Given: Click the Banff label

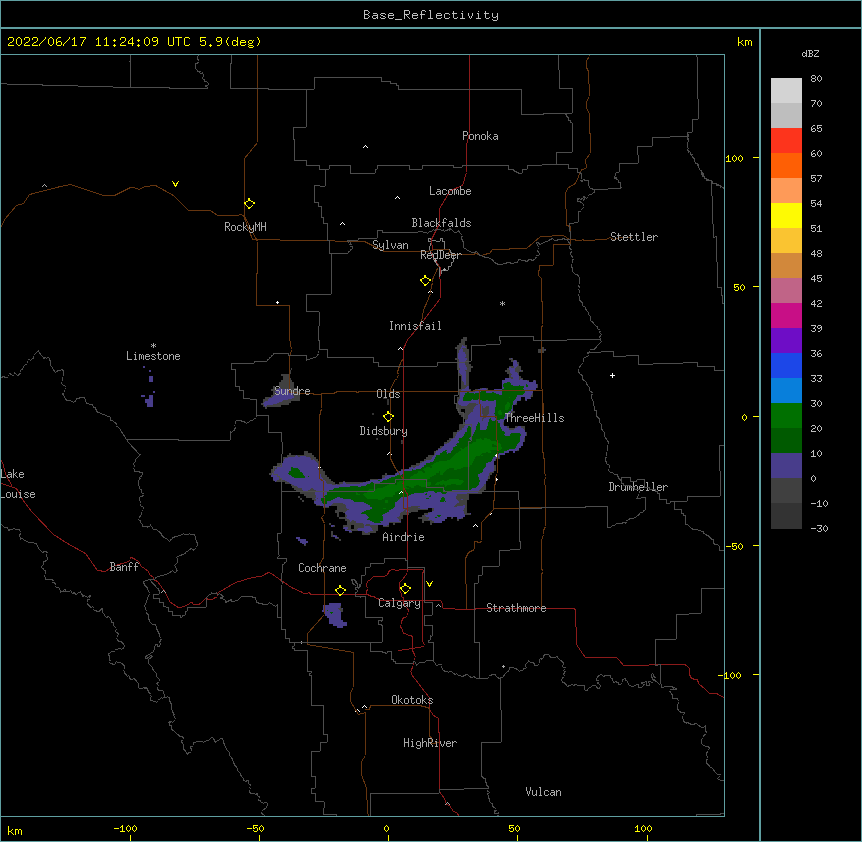Looking at the screenshot, I should click(x=124, y=567).
